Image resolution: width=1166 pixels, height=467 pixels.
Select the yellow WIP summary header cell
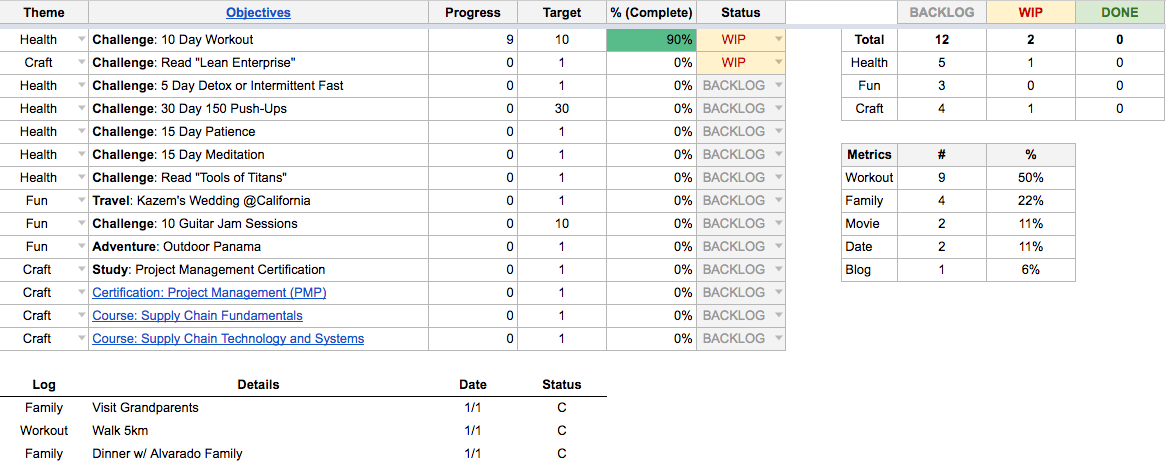point(1030,13)
